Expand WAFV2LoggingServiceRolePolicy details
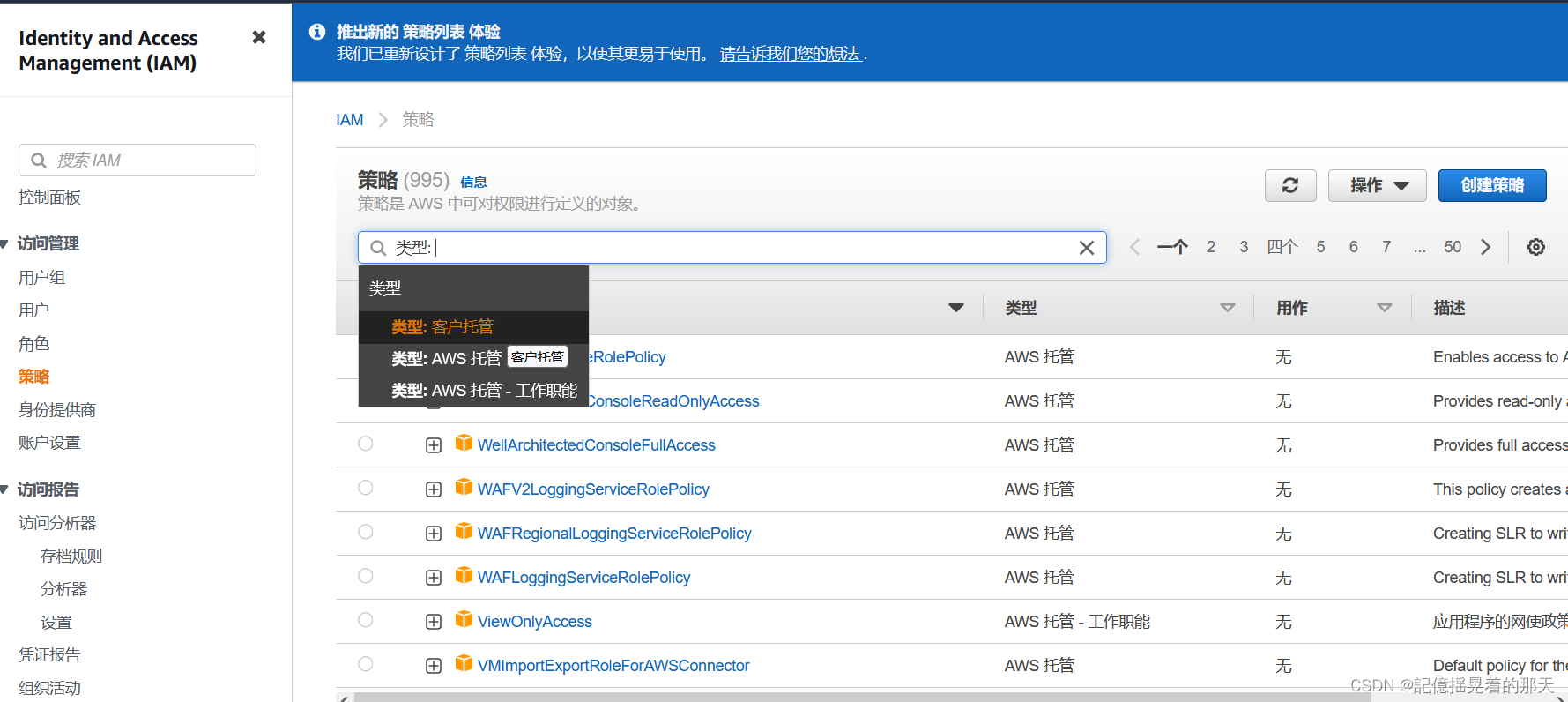The height and width of the screenshot is (702, 1568). [x=434, y=489]
